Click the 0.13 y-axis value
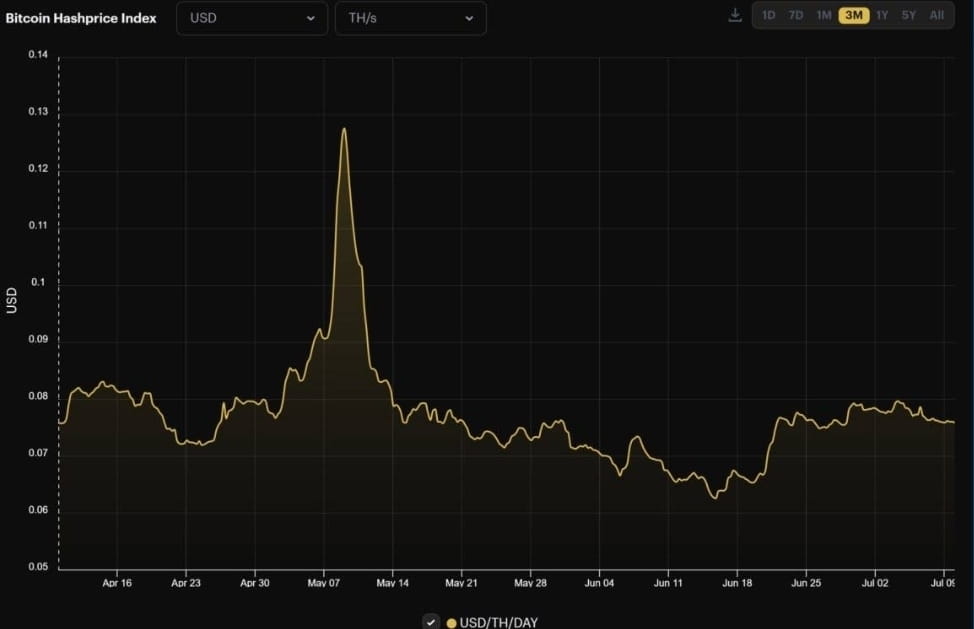This screenshot has height=629, width=974. pos(38,112)
